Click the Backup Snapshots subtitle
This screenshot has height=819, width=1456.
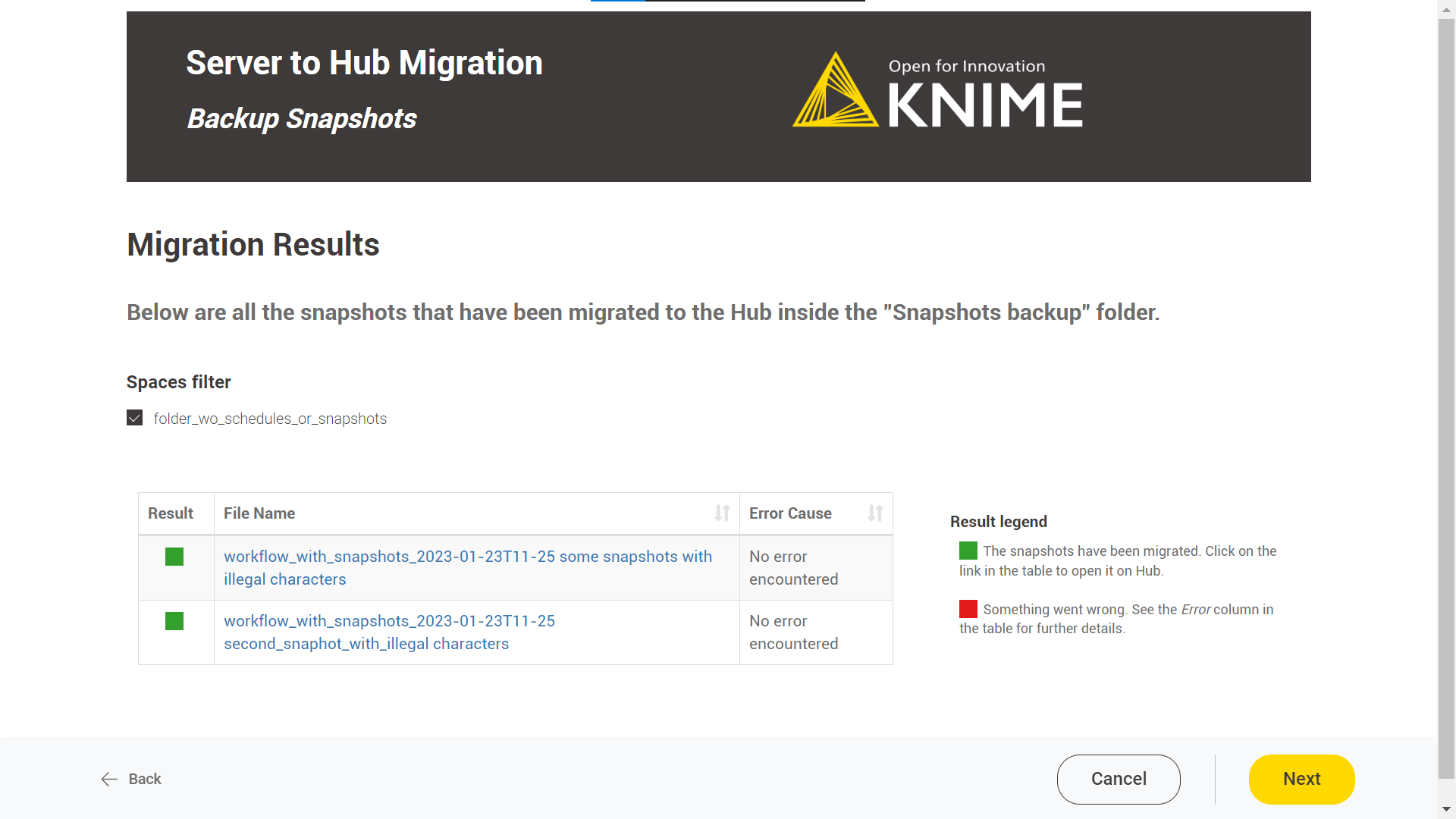302,119
